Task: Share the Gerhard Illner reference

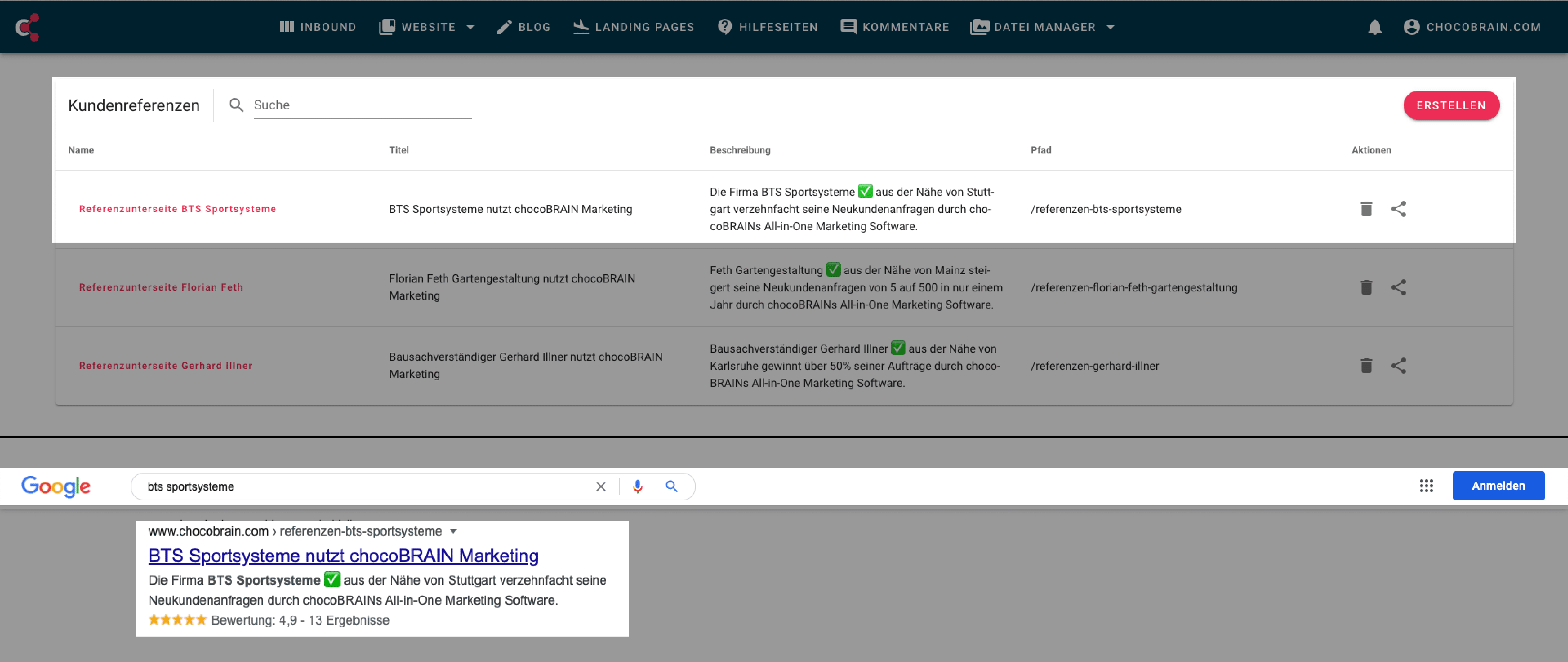Action: pyautogui.click(x=1399, y=366)
